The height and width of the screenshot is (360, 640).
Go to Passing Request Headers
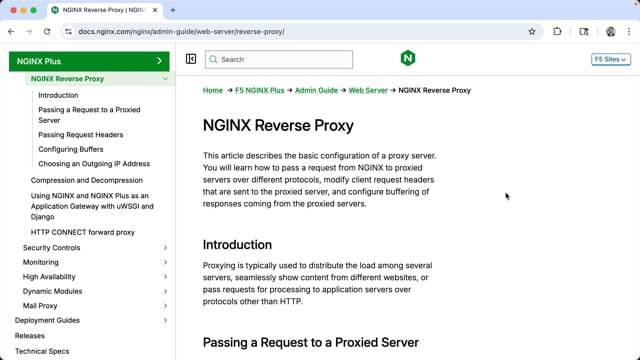pyautogui.click(x=81, y=135)
